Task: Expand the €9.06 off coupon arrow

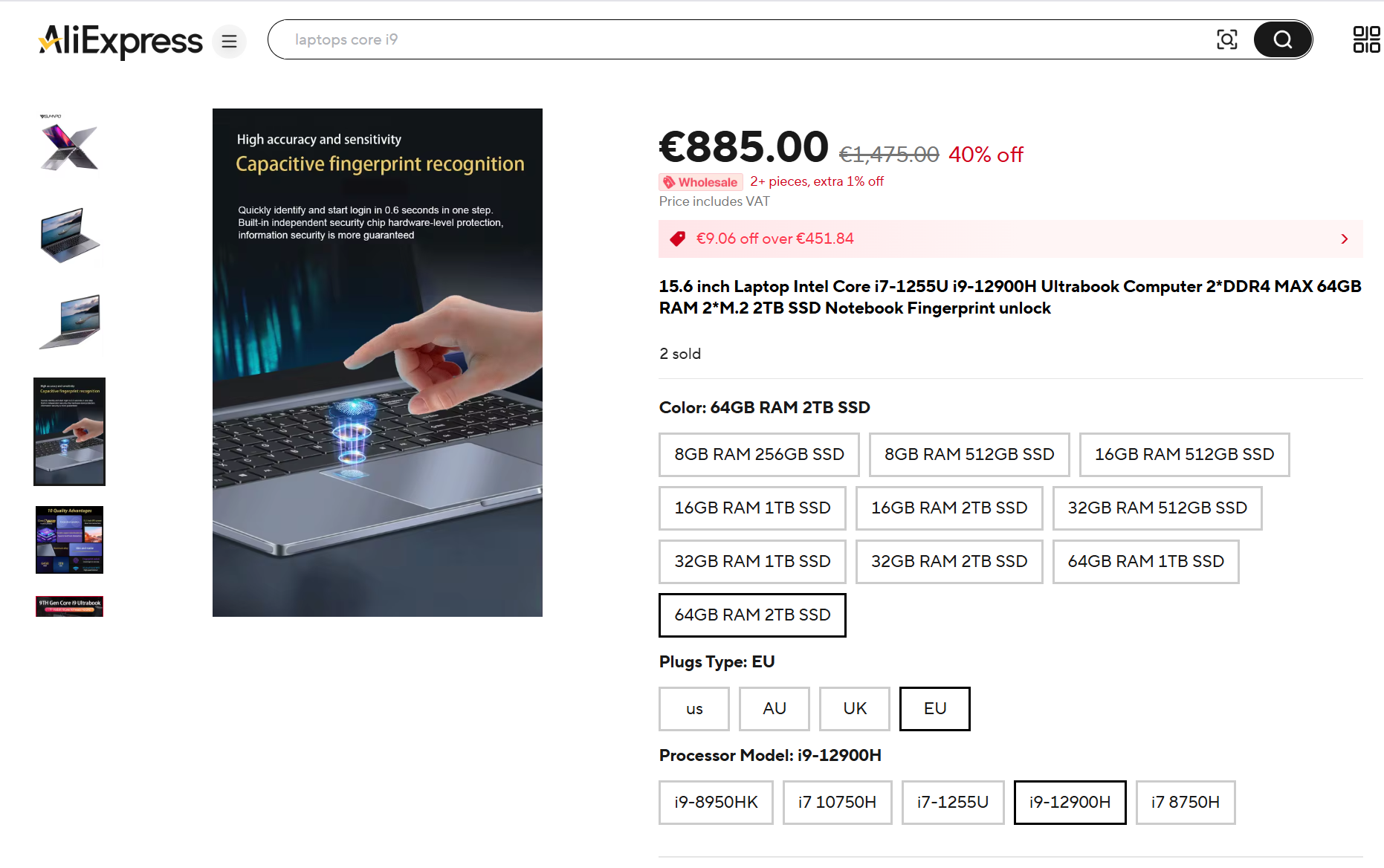Action: point(1344,239)
